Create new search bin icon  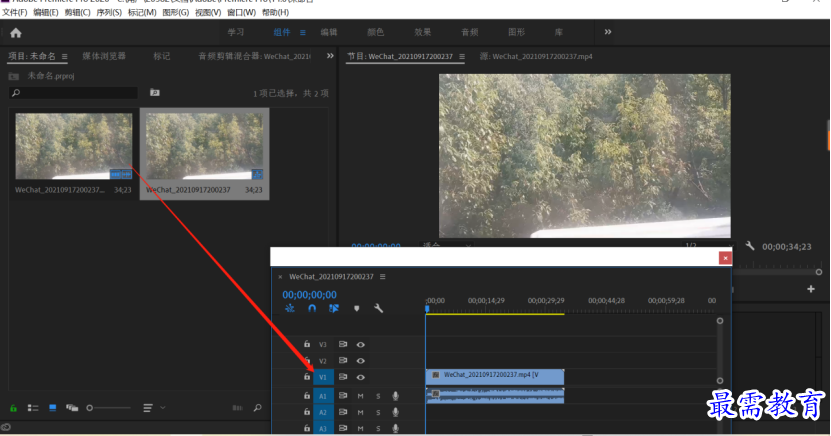(x=154, y=93)
